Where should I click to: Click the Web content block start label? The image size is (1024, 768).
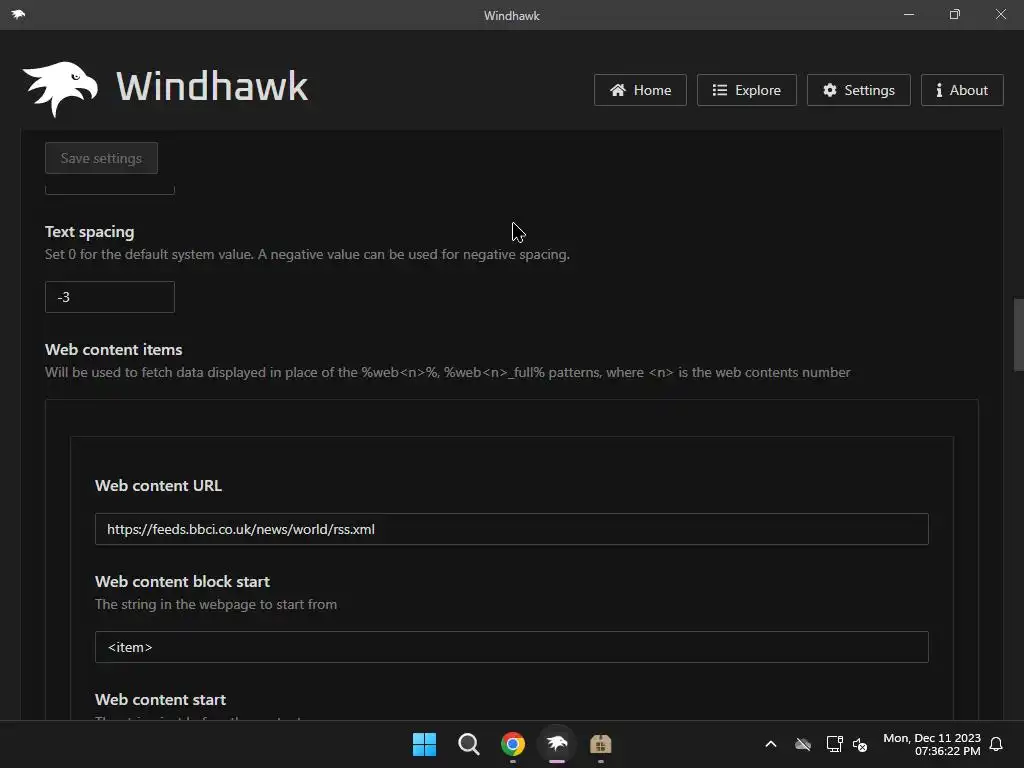182,581
